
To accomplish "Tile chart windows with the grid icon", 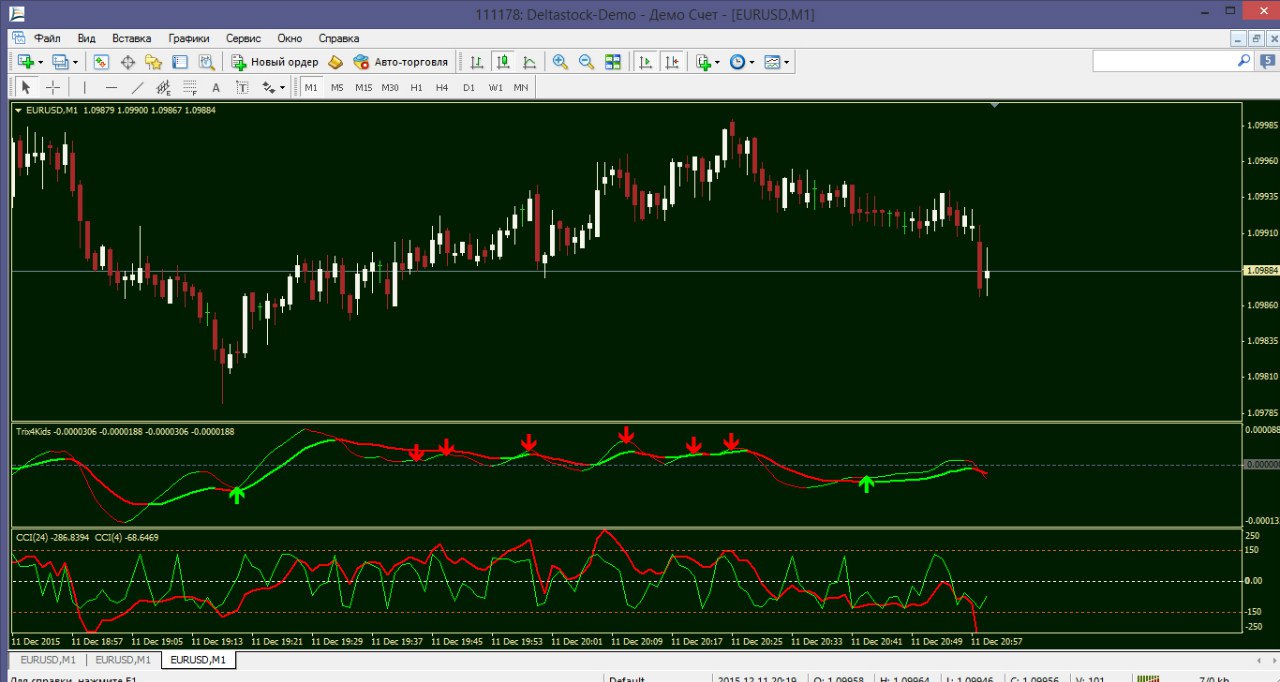I will [612, 62].
